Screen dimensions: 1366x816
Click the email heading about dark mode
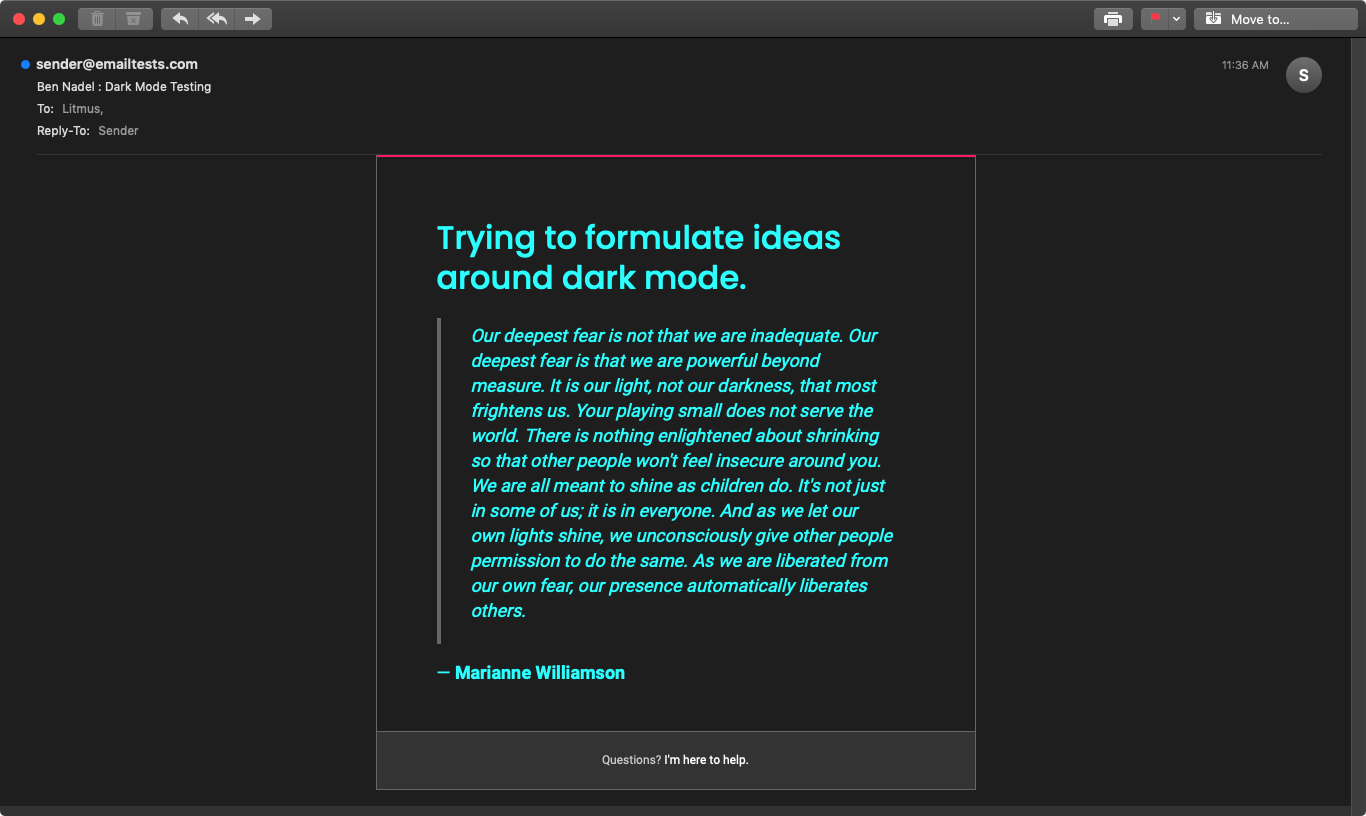638,257
